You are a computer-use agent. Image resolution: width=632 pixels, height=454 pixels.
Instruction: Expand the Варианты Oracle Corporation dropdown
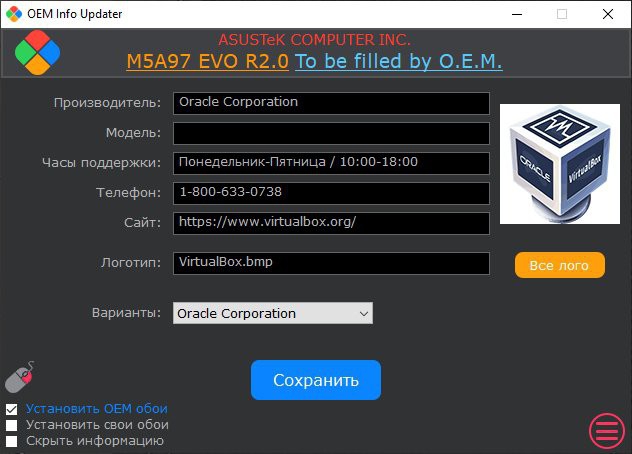(x=273, y=313)
